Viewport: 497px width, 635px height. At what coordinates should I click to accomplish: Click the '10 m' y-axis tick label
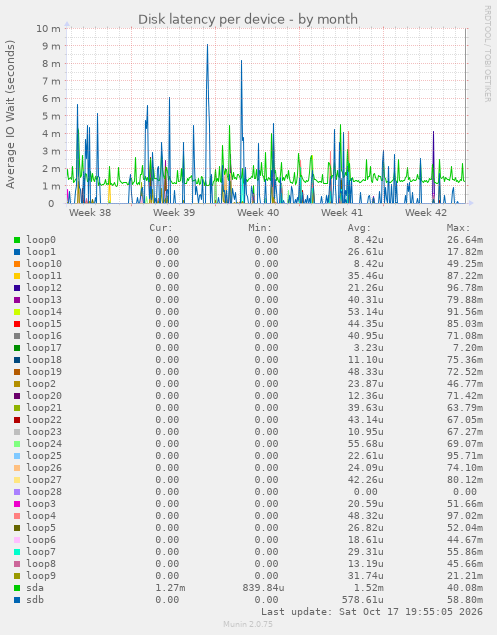point(48,29)
